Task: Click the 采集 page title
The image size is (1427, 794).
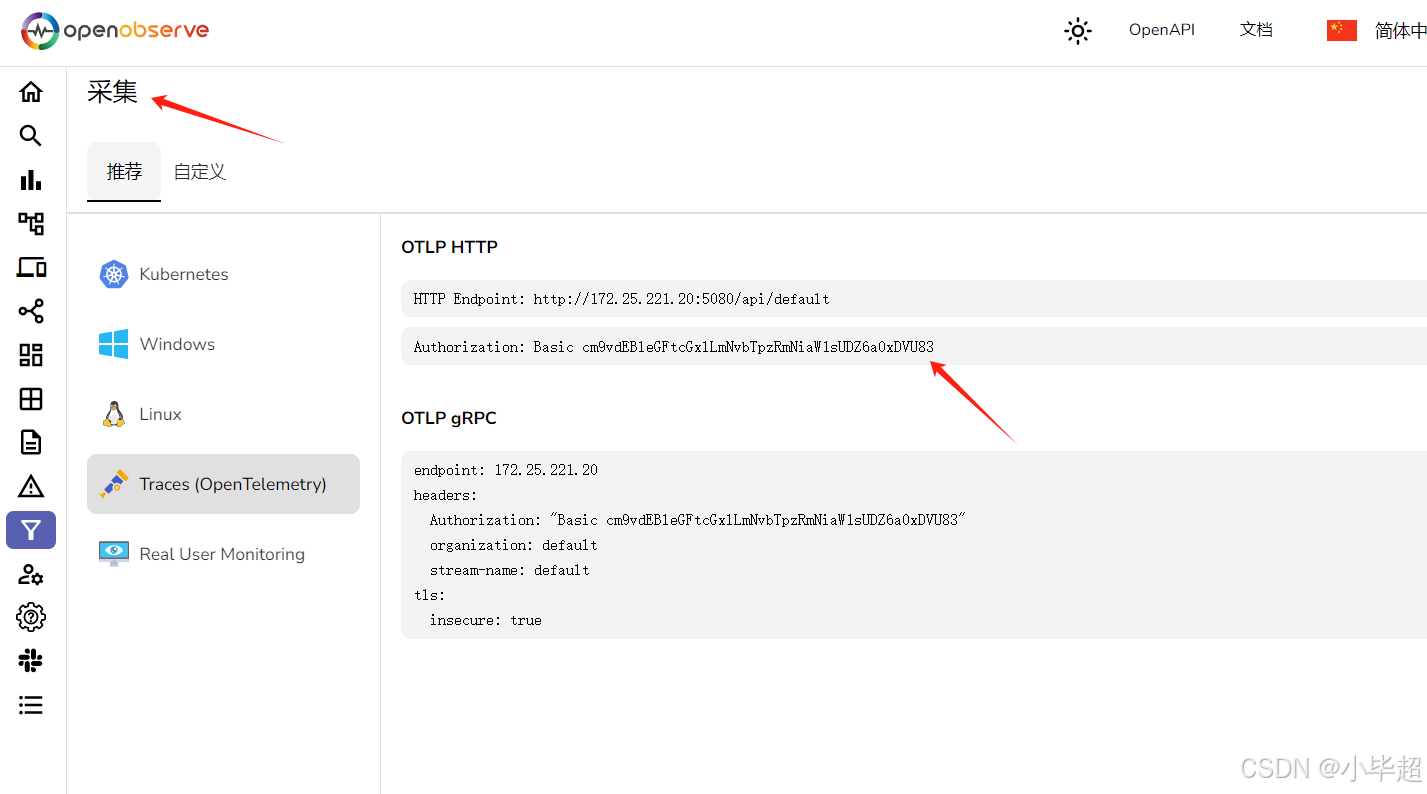Action: click(112, 92)
